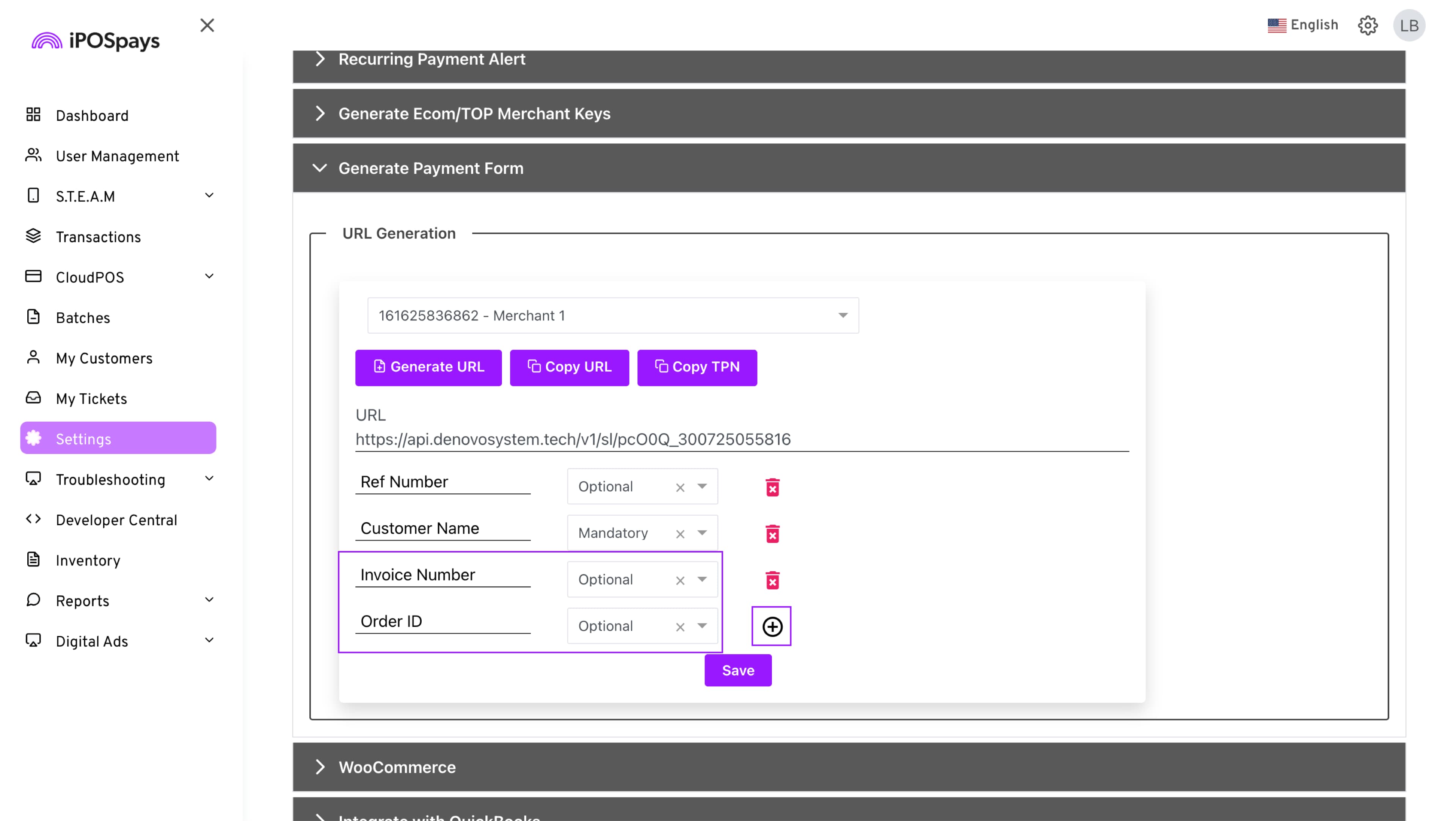The image size is (1456, 821).
Task: Click the Generate URL button
Action: pos(428,367)
